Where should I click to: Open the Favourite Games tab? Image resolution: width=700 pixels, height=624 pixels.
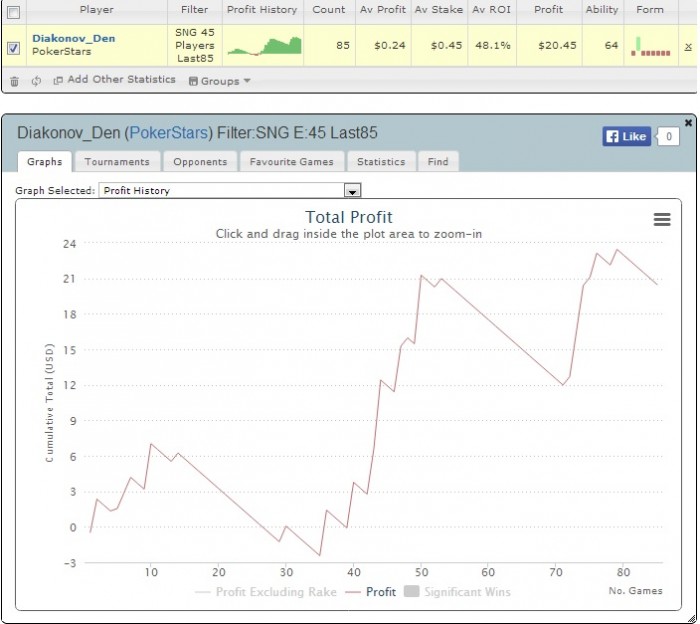coord(292,162)
